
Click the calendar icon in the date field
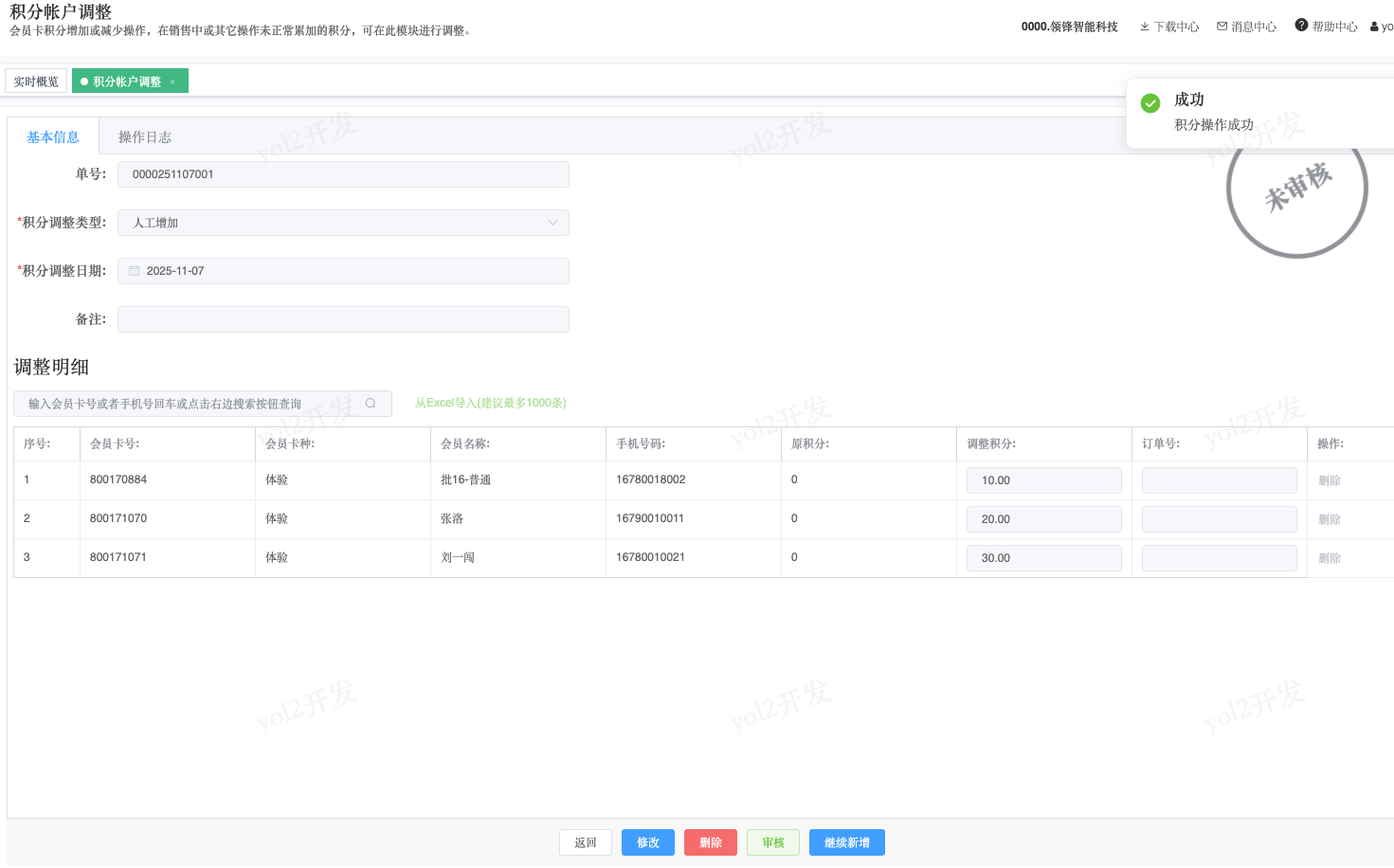tap(135, 271)
